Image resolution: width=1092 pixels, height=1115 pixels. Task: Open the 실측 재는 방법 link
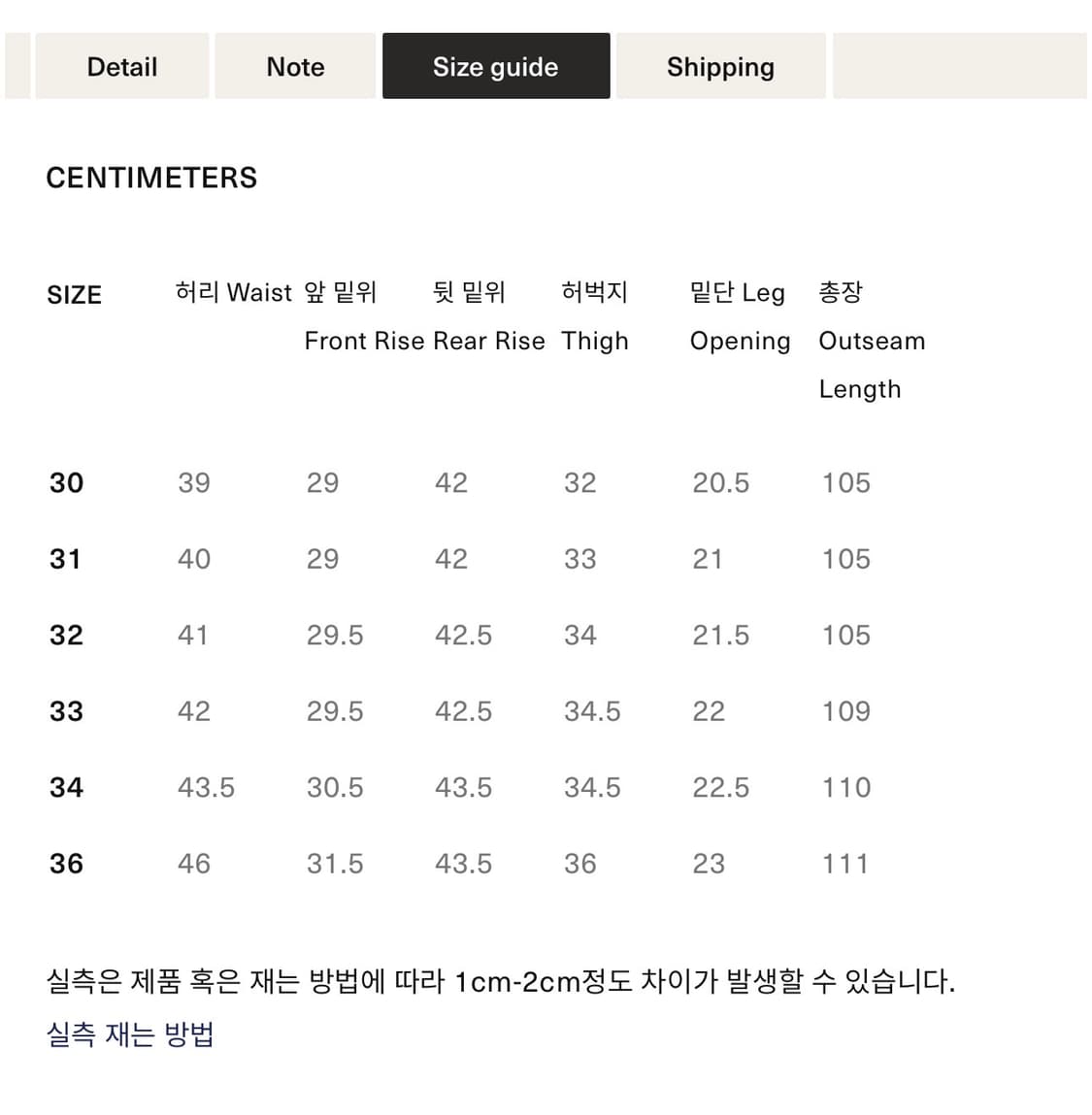[x=132, y=1035]
